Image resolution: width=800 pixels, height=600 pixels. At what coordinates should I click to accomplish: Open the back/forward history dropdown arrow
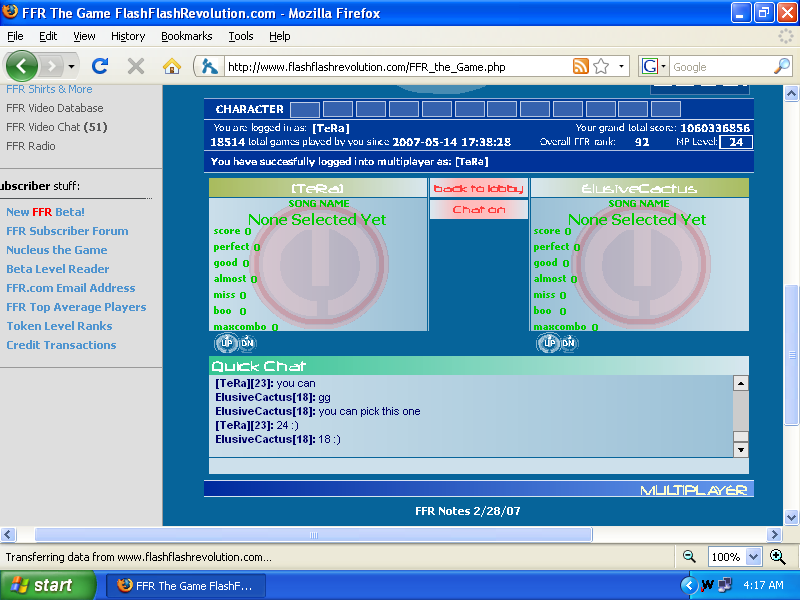pyautogui.click(x=71, y=67)
